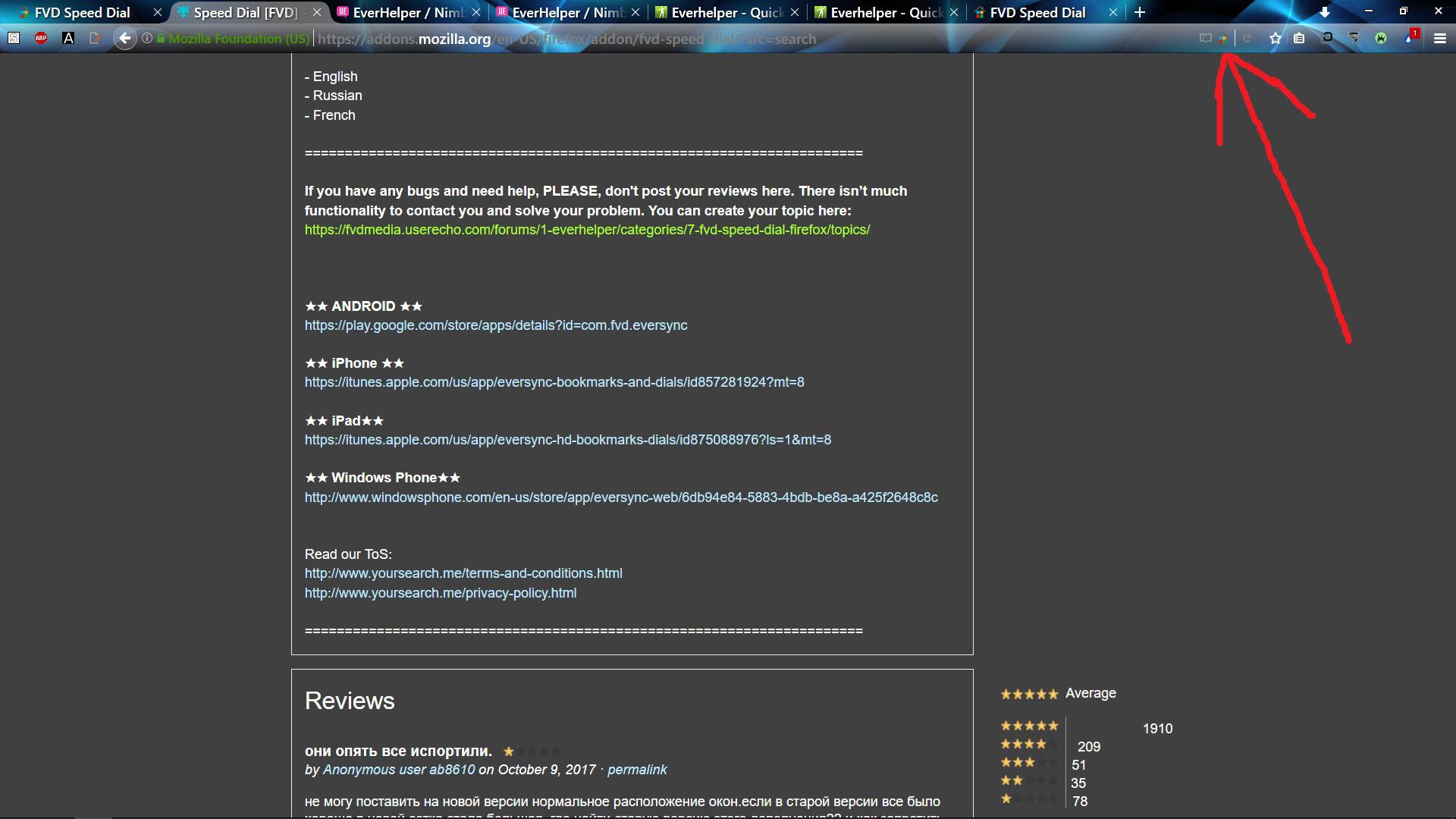Screen dimensions: 1456x819
Task: Click the S extension icon in toolbar
Action: point(14,38)
